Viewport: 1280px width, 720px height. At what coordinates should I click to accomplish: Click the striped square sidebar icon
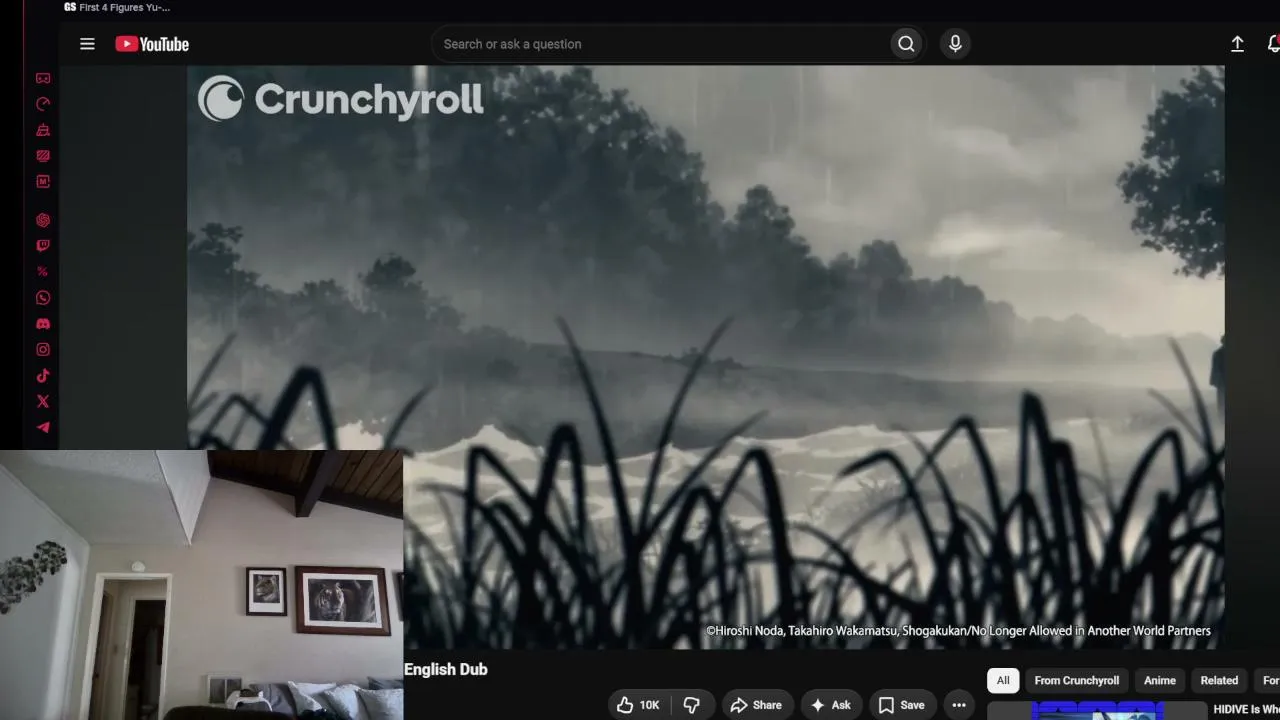tap(43, 156)
